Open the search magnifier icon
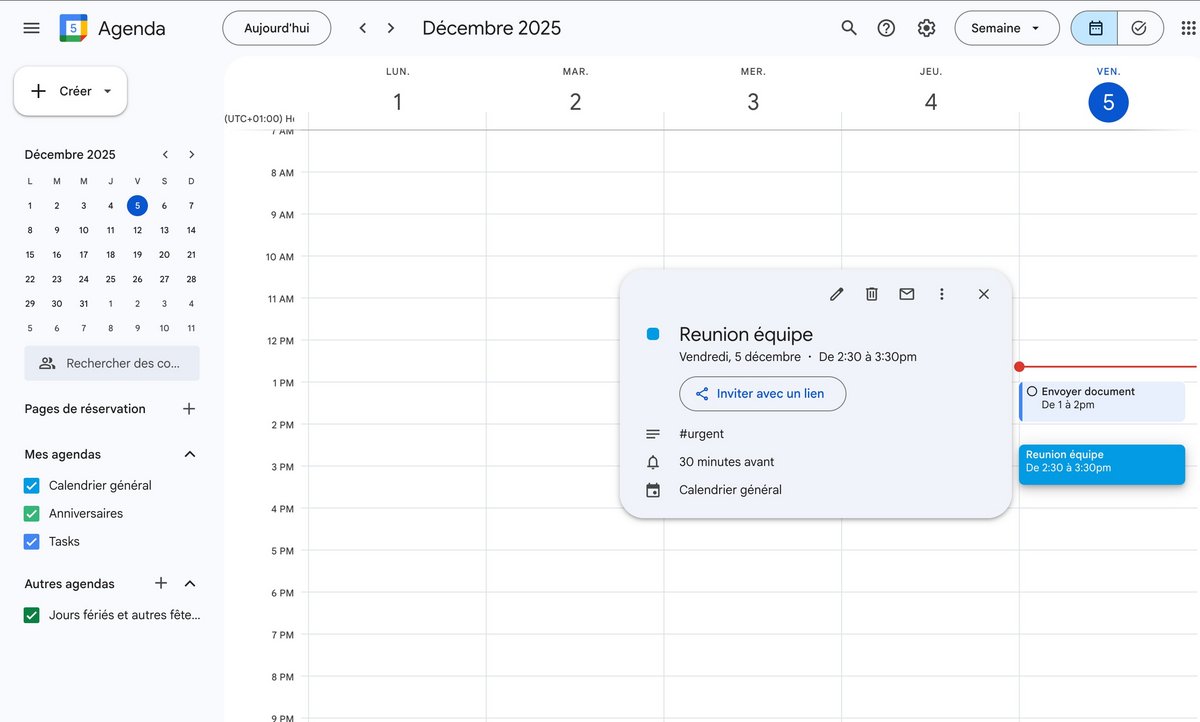The image size is (1200, 722). pyautogui.click(x=849, y=28)
